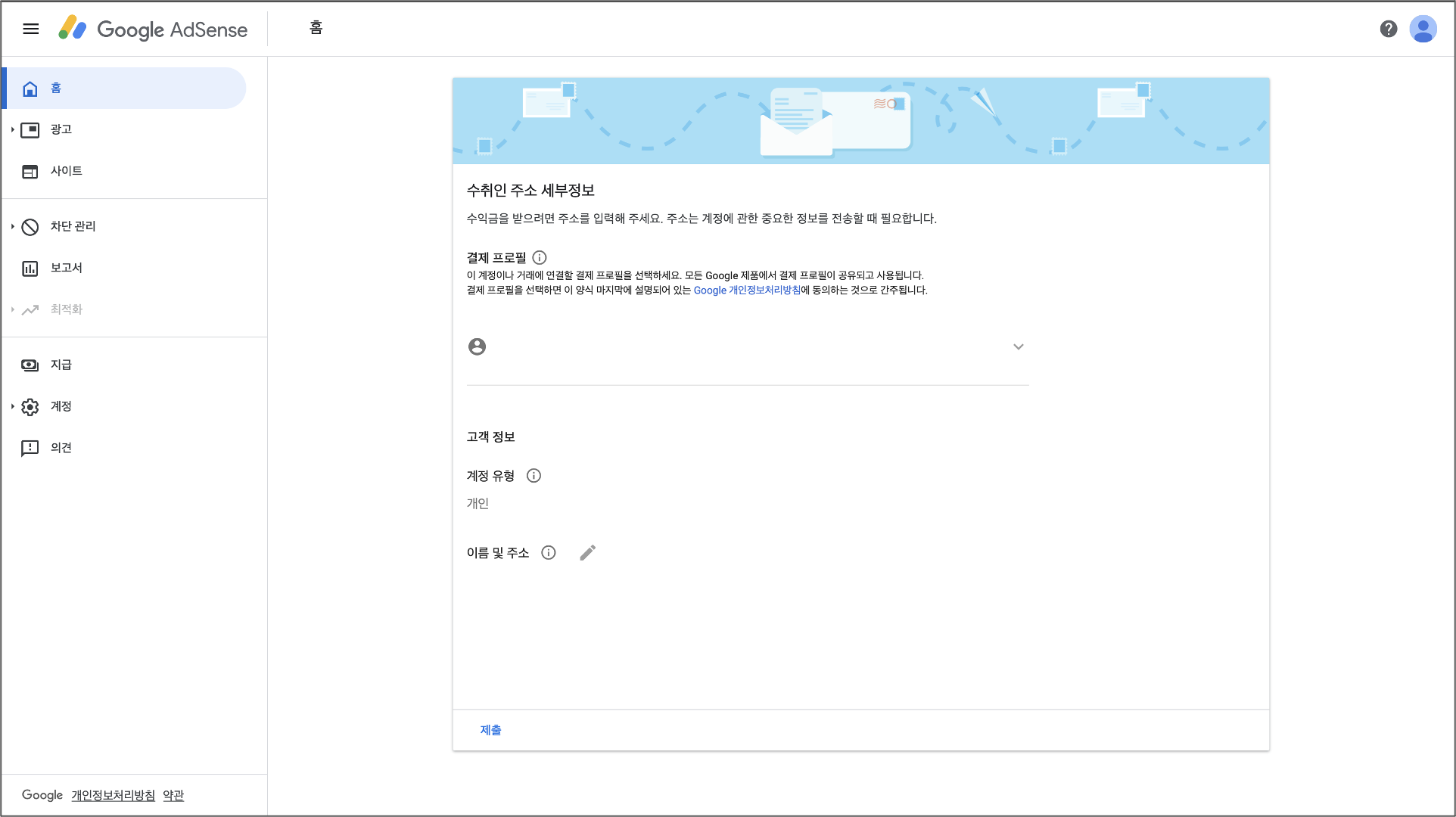Click the info icon beside 이름 및 주소

click(x=549, y=553)
